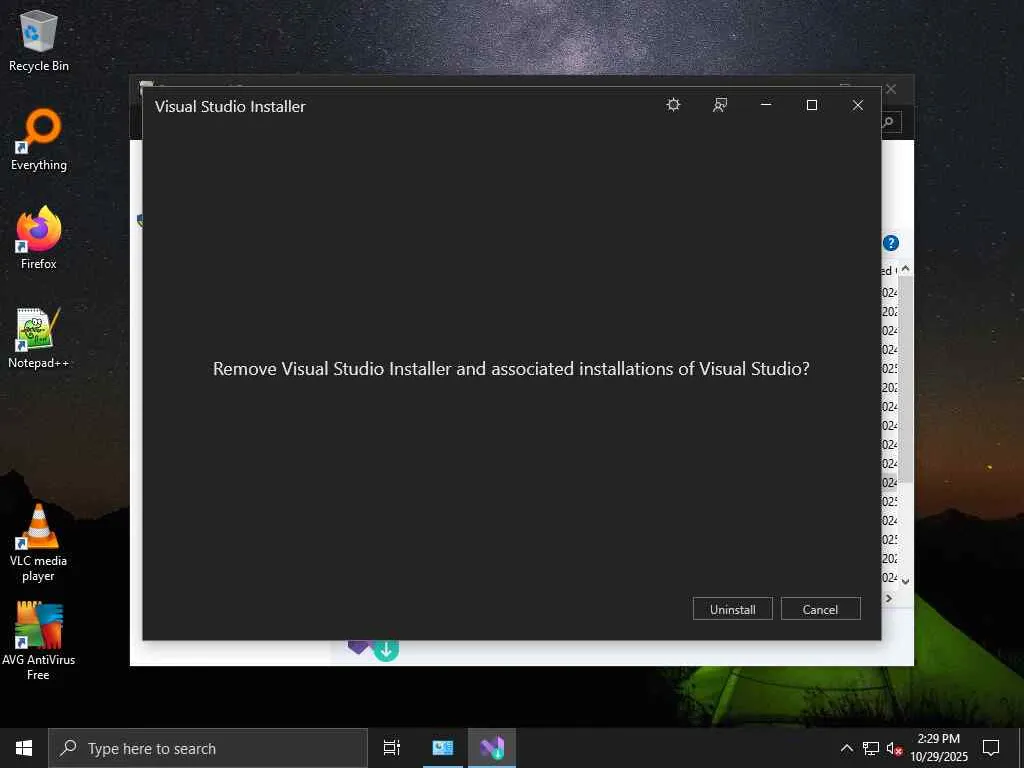
Task: Maximize the Visual Studio Installer window
Action: coord(812,105)
